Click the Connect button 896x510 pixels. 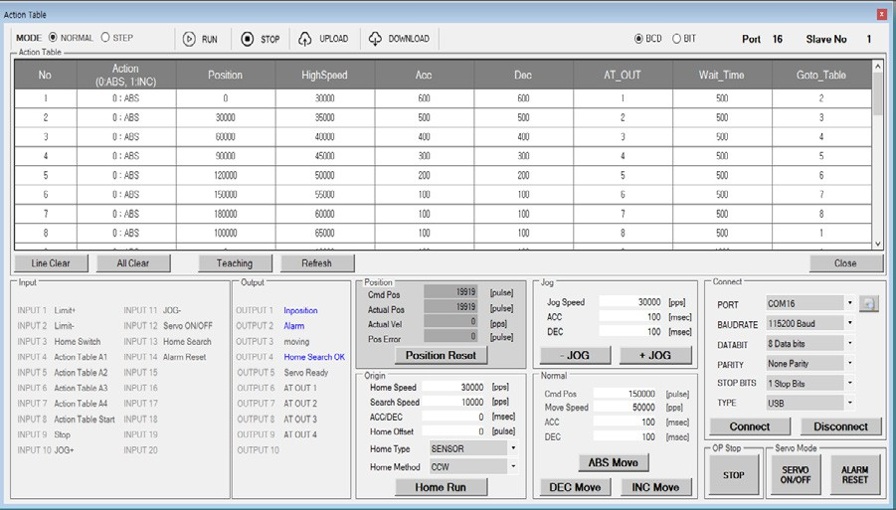[x=750, y=427]
